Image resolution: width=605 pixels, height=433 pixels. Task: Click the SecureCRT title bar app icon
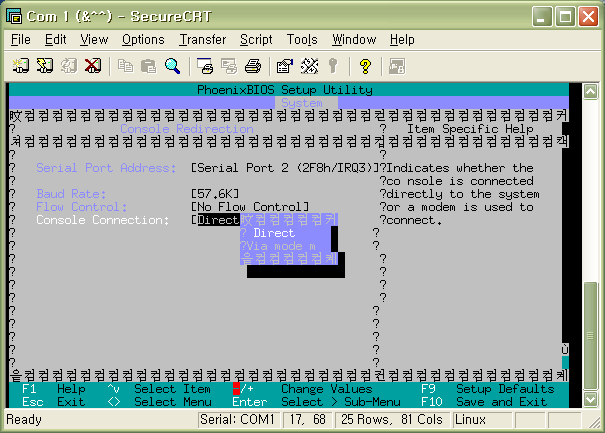click(14, 16)
